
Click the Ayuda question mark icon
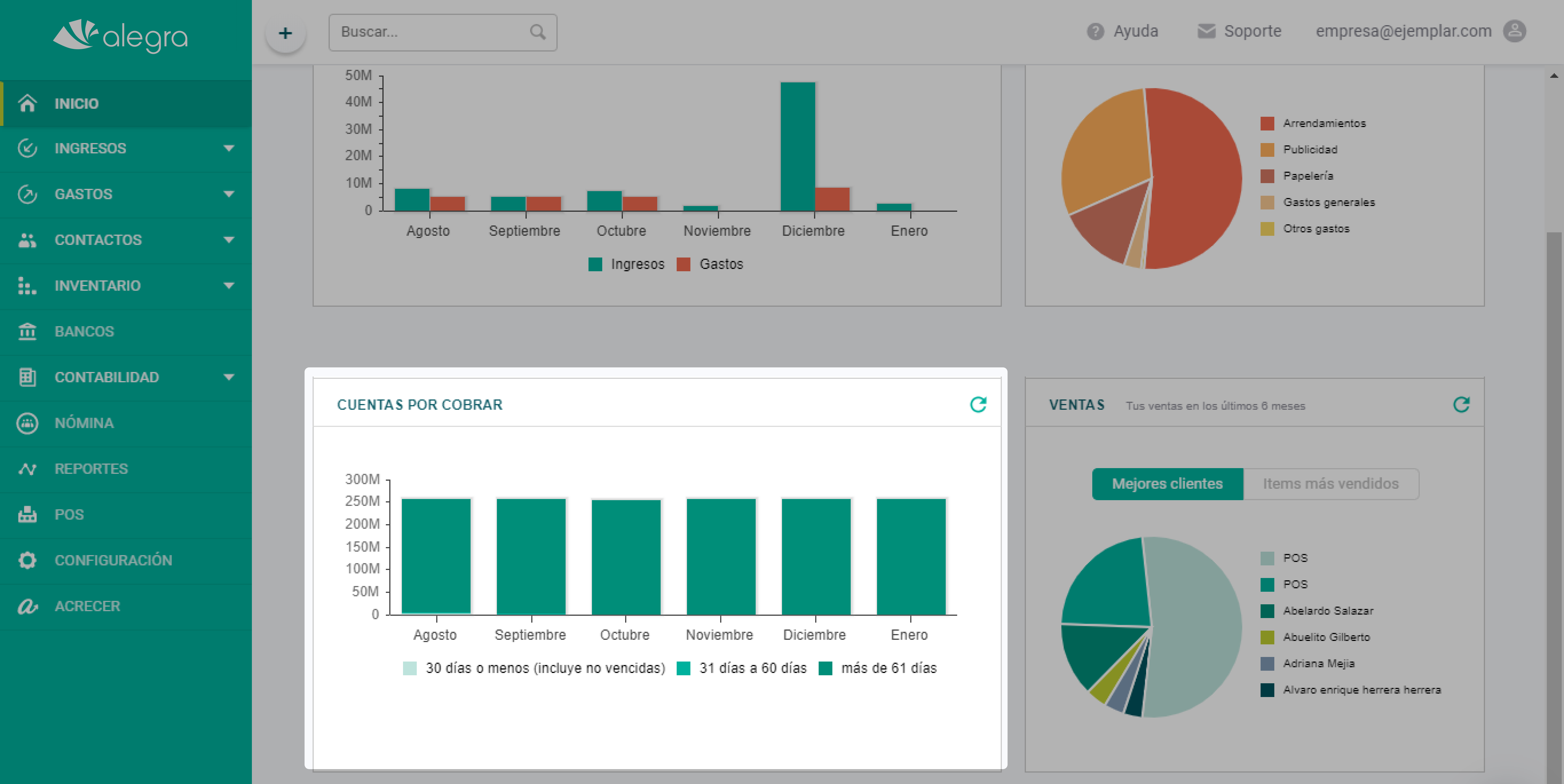click(1095, 31)
